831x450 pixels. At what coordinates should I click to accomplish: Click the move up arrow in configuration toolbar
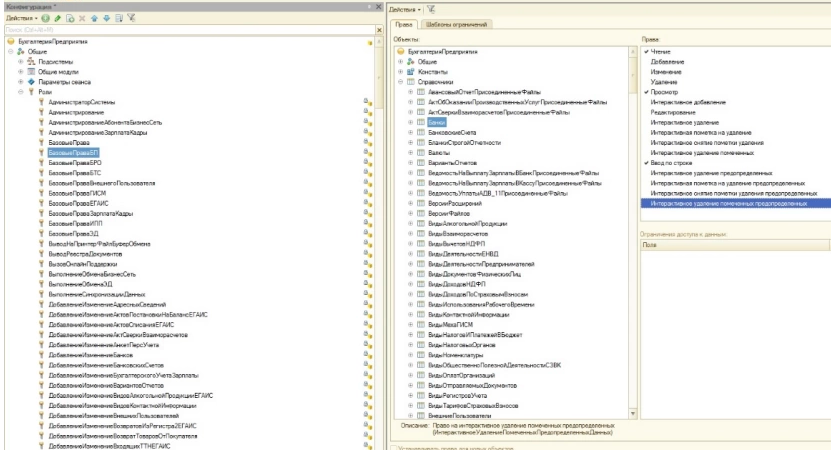pos(93,18)
